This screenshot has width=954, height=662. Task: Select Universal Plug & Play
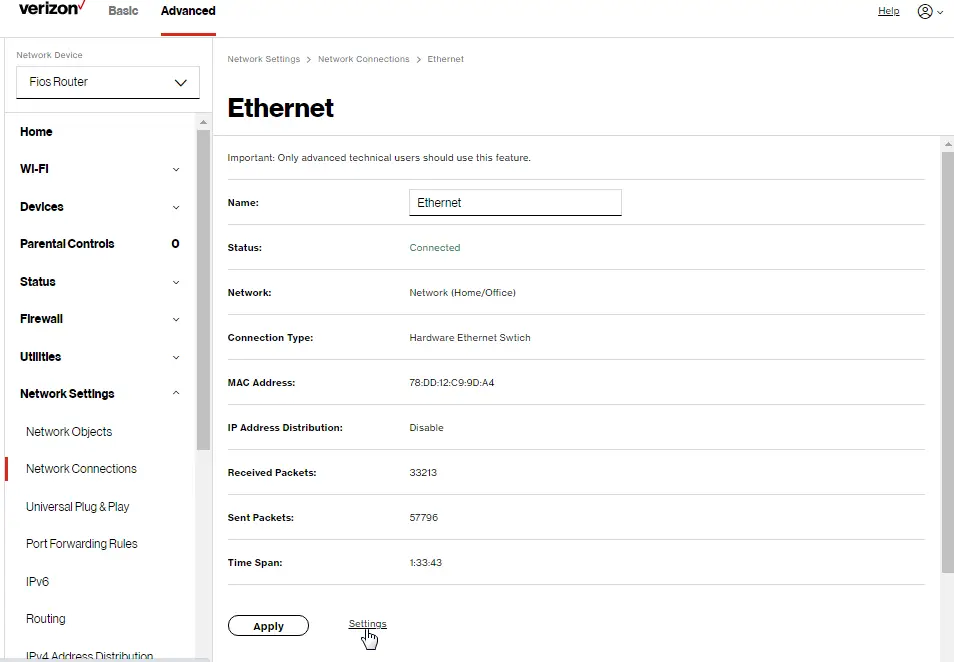tap(77, 506)
